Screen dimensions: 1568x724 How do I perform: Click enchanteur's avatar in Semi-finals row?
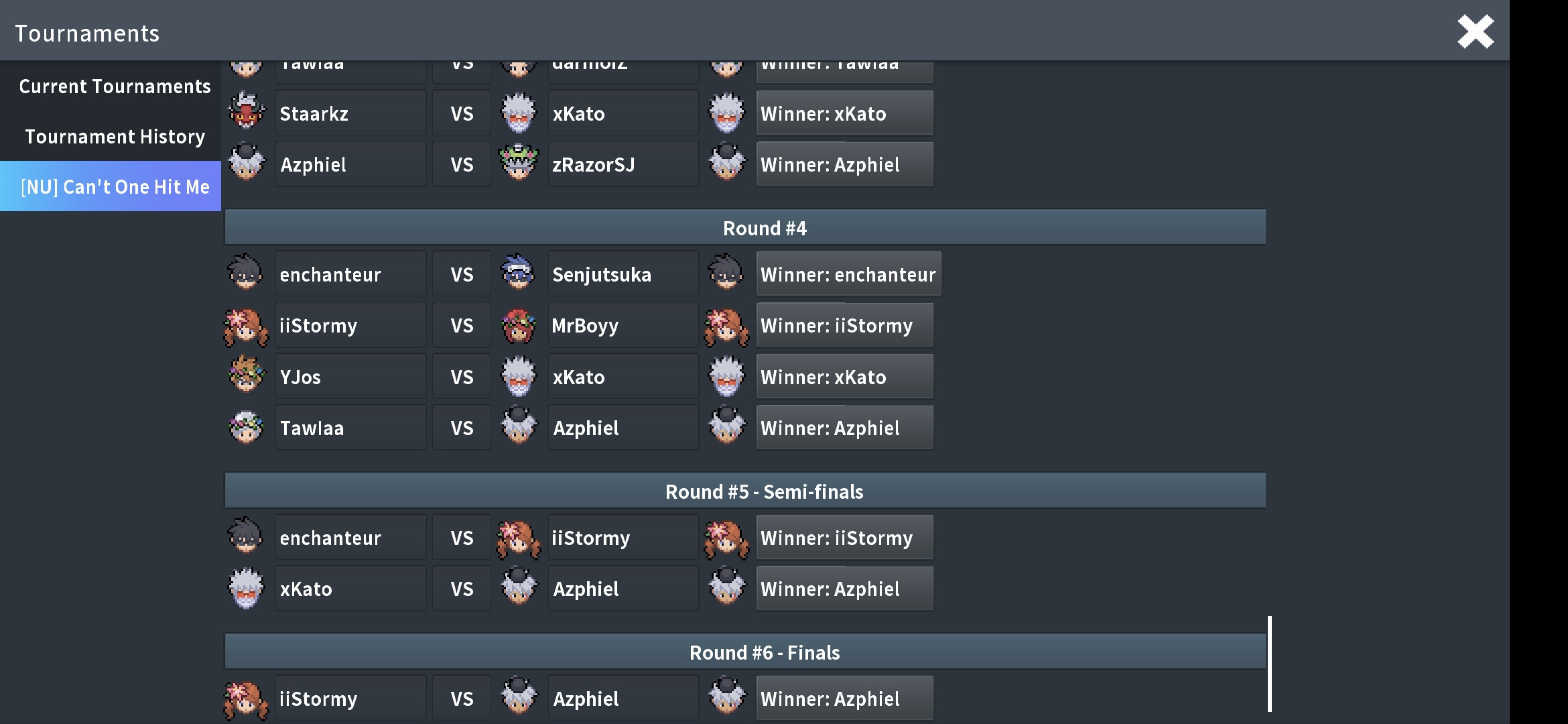click(x=245, y=536)
